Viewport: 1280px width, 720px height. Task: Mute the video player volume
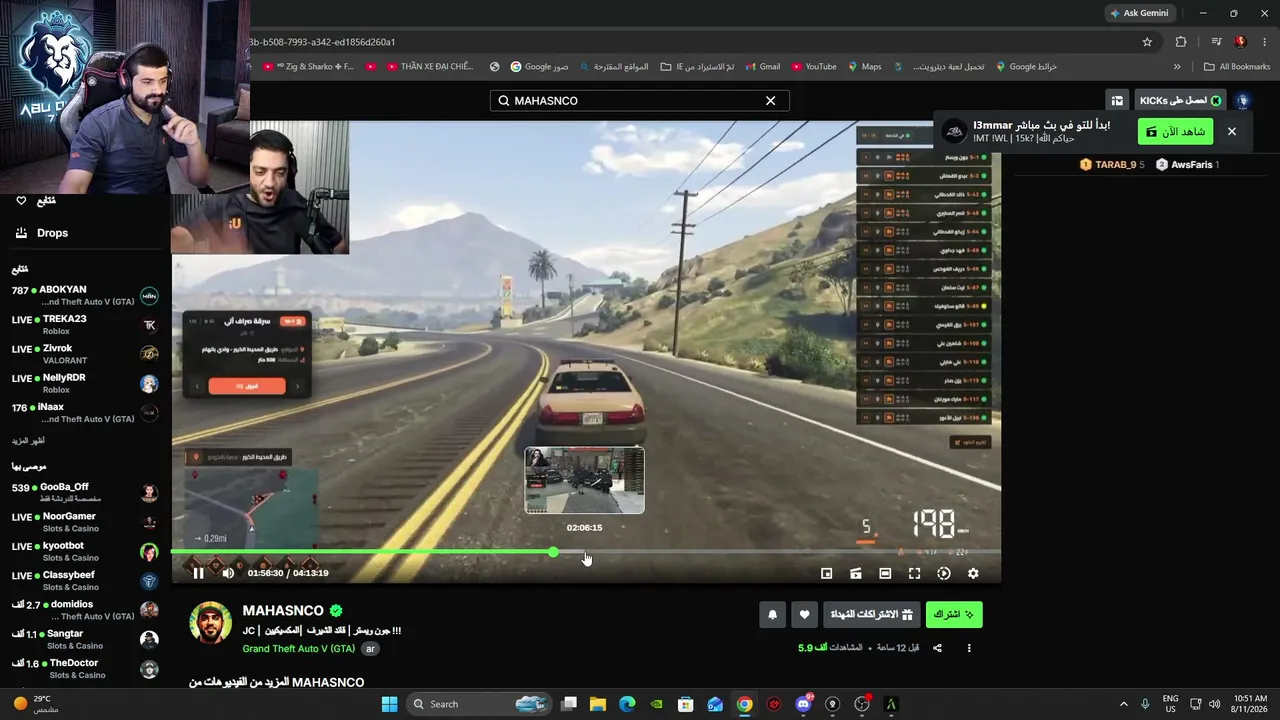[x=228, y=573]
